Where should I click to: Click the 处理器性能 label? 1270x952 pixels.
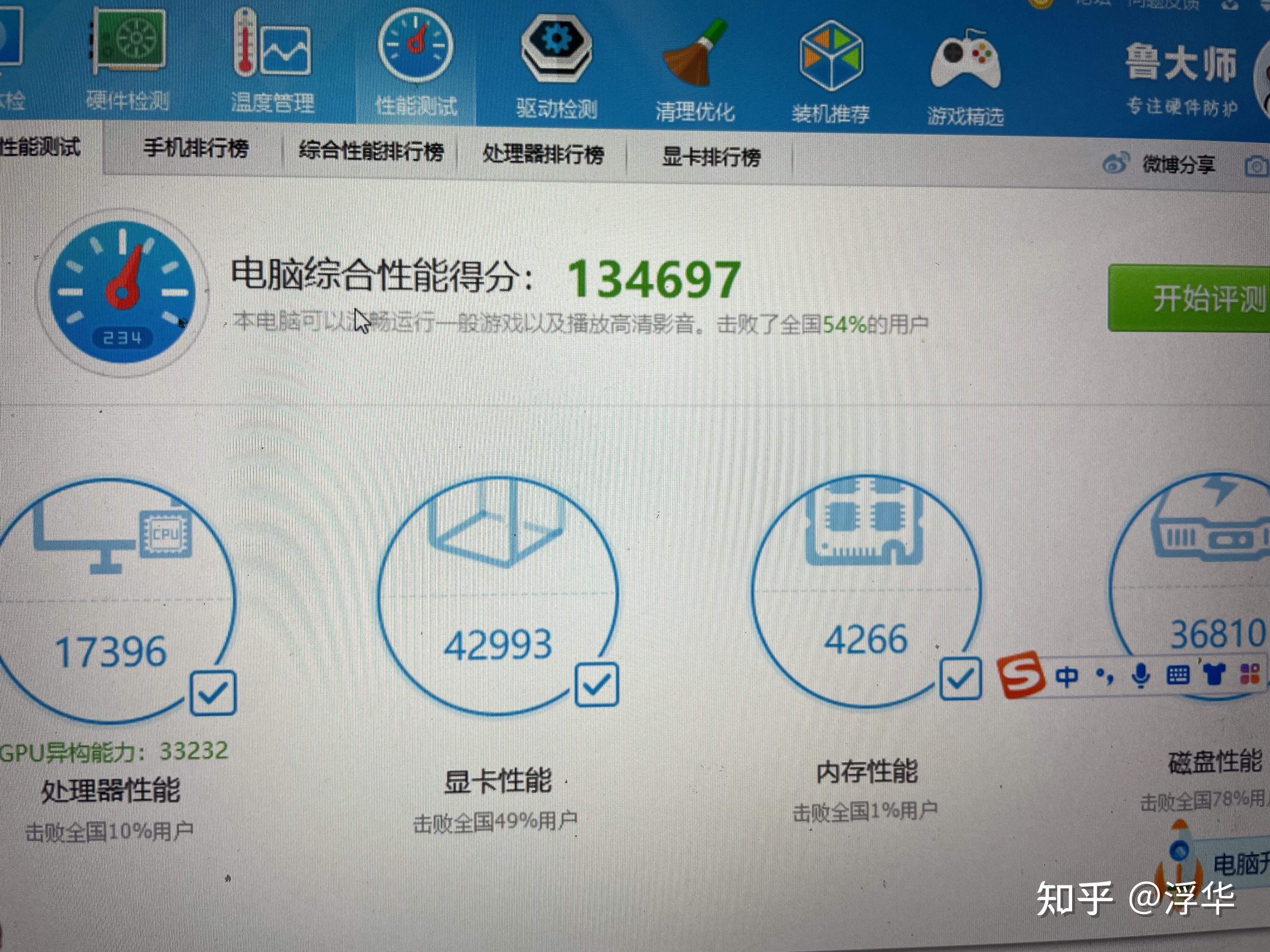click(x=110, y=791)
